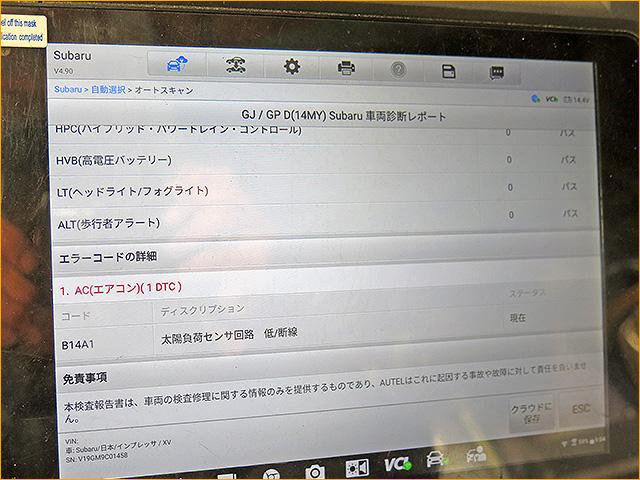
Task: Save report with the floppy disk icon
Action: click(x=448, y=71)
